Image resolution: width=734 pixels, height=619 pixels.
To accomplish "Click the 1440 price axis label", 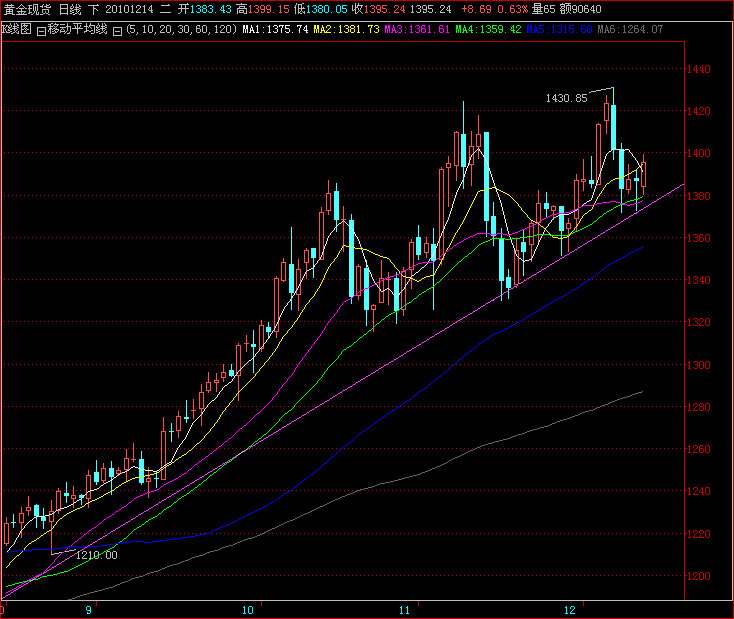I will coord(698,69).
